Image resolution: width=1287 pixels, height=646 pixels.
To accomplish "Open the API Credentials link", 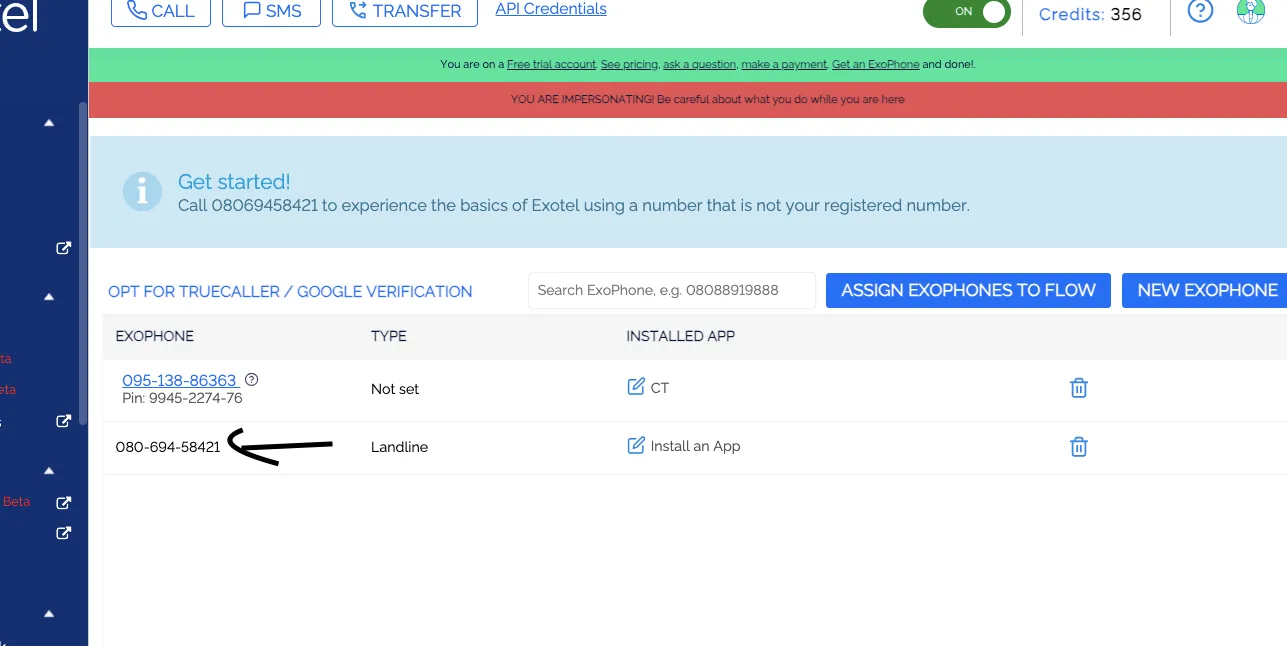I will coord(551,9).
